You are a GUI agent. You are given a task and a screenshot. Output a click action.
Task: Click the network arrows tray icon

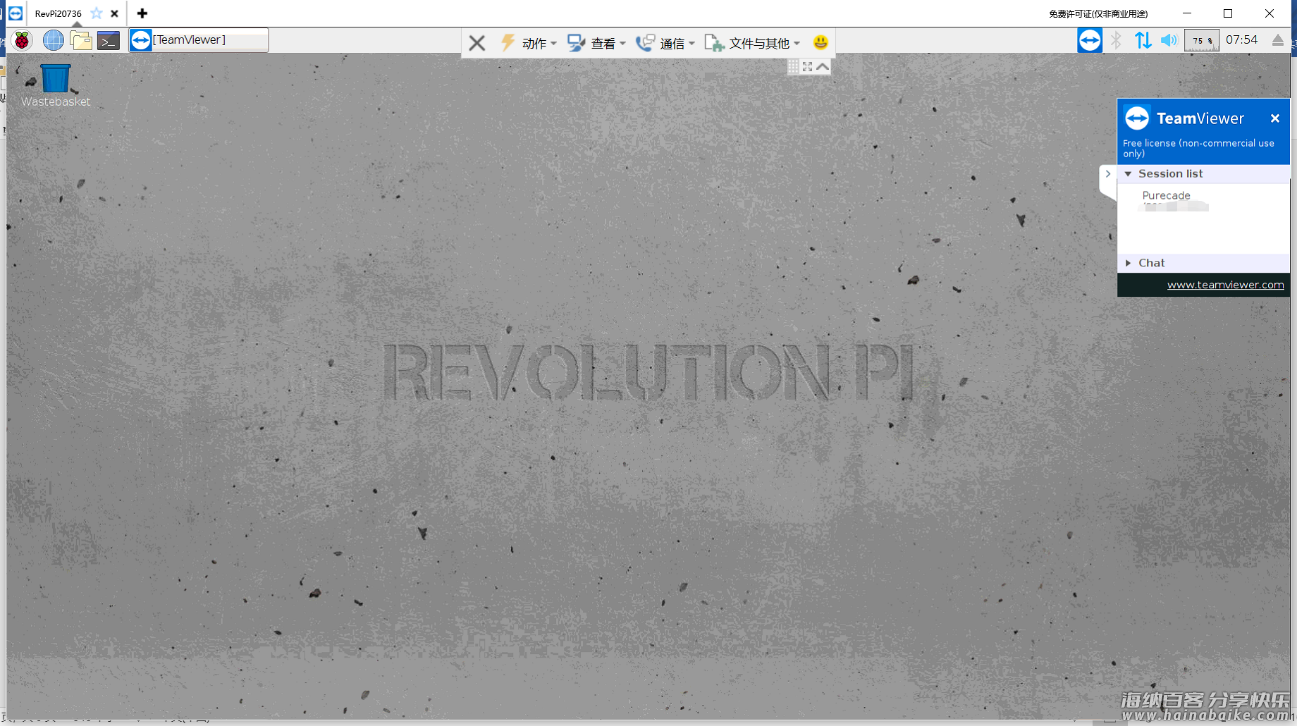[1142, 40]
